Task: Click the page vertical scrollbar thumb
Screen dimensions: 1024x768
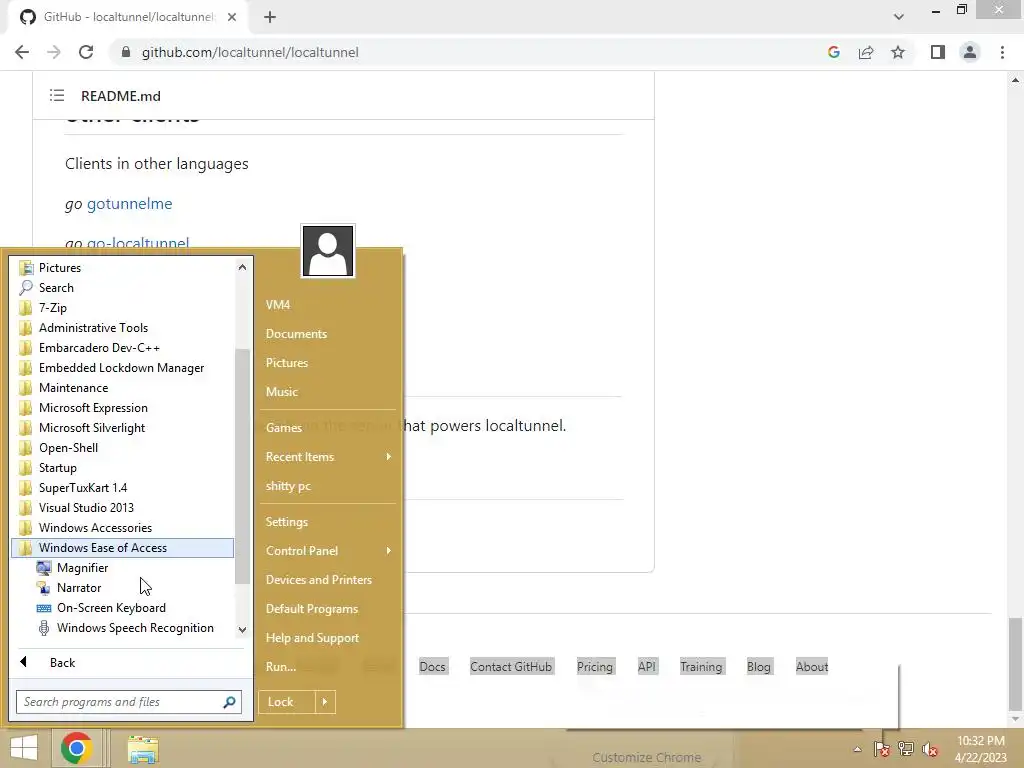Action: click(1015, 664)
